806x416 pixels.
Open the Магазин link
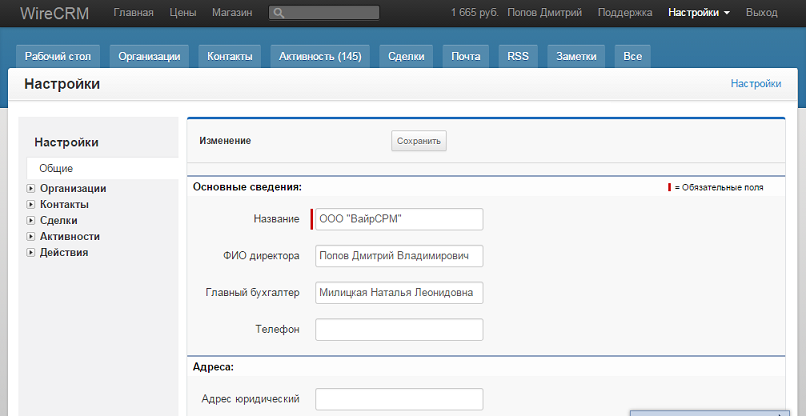pos(232,13)
